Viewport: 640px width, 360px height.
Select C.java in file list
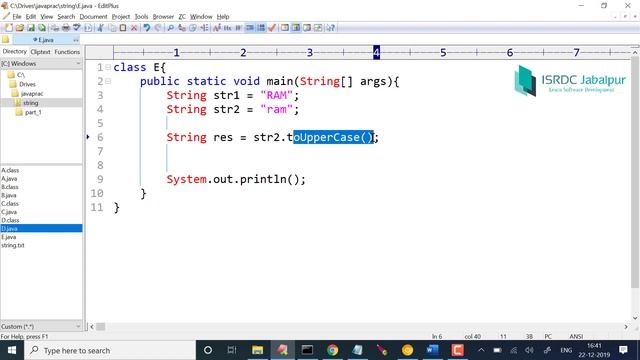[9, 212]
